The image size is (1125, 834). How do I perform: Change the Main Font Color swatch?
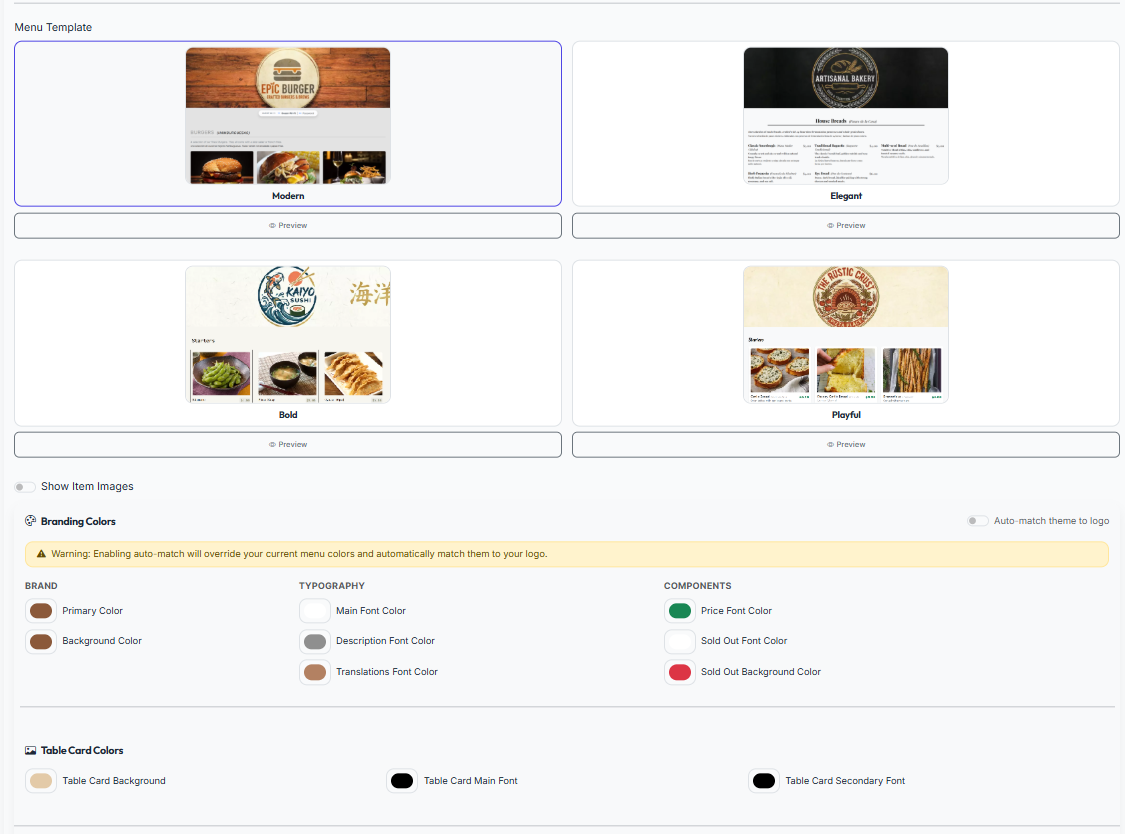315,610
